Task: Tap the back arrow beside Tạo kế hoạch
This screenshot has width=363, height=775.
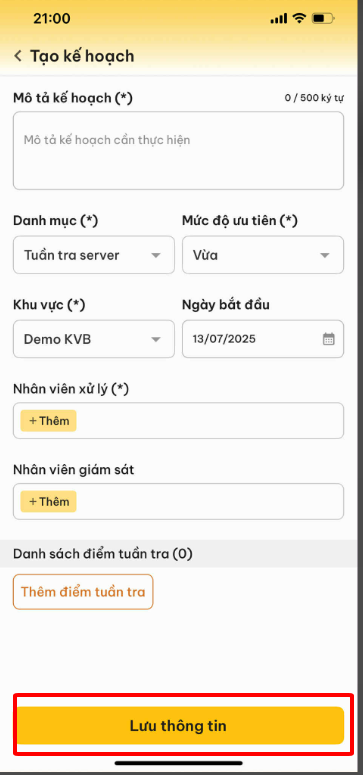Action: pyautogui.click(x=18, y=56)
